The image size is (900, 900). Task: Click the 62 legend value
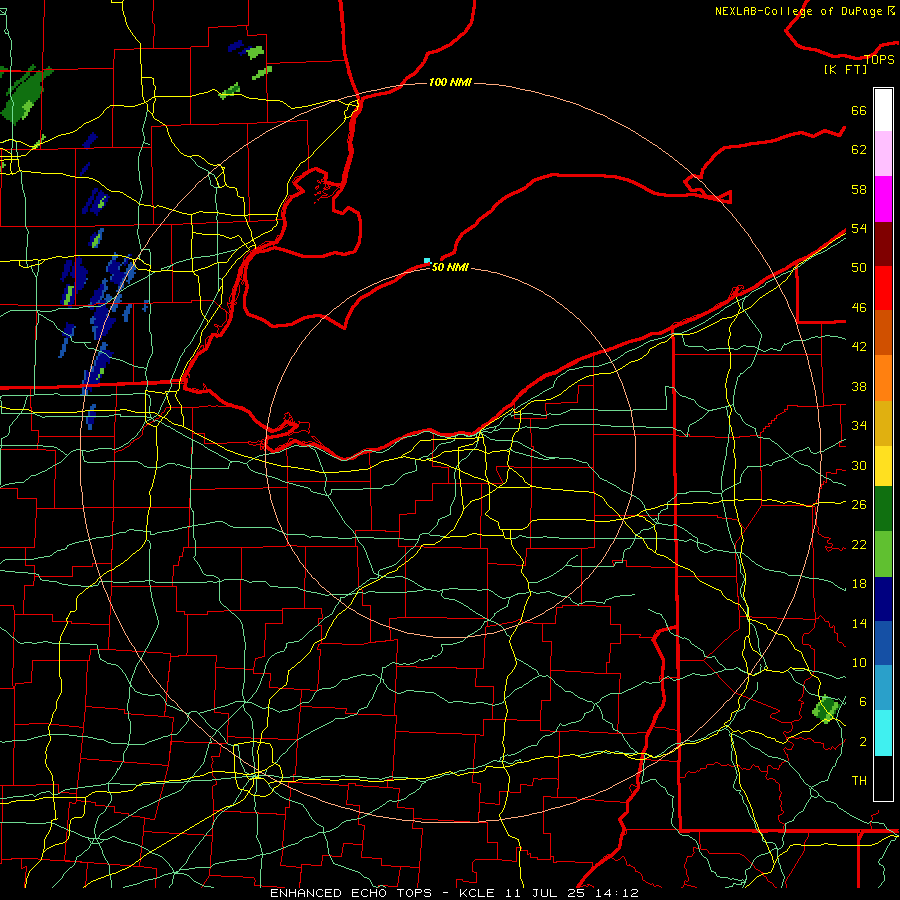[x=859, y=149]
